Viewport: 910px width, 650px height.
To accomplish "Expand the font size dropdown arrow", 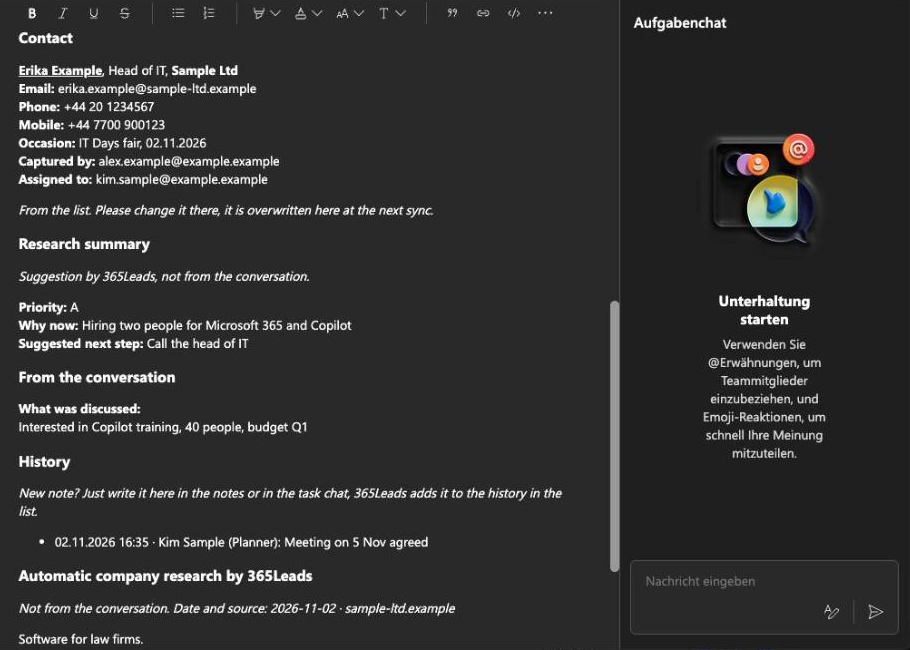I will [359, 13].
